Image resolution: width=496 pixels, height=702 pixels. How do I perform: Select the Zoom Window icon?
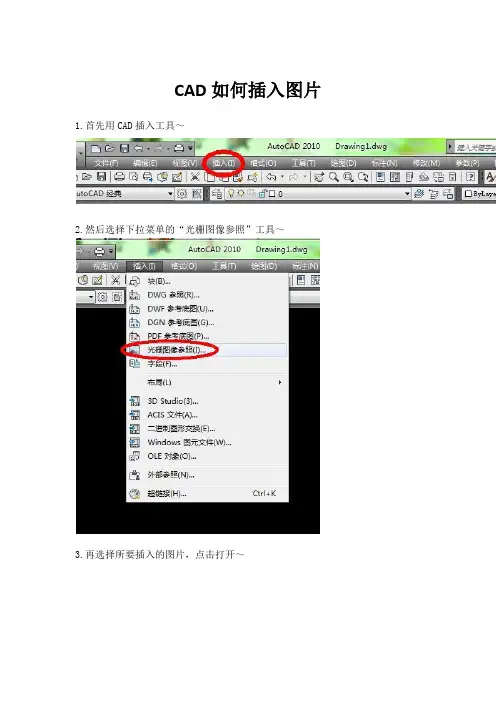click(x=348, y=177)
